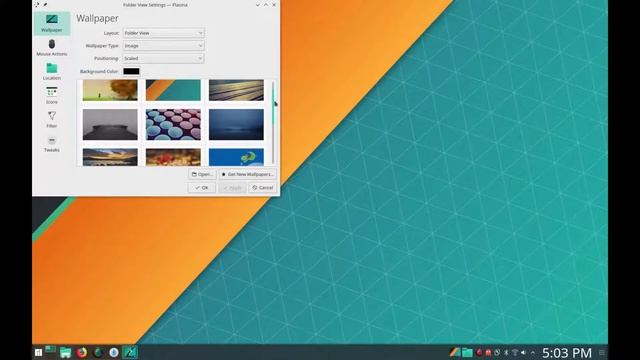Click the wallpaper list scrollbar
The height and width of the screenshot is (360, 640).
[273, 122]
